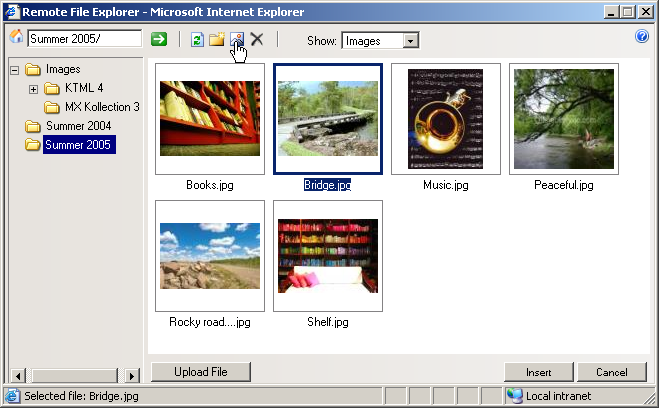This screenshot has width=659, height=408.
Task: Collapse the Images tree node
Action: coord(15,70)
